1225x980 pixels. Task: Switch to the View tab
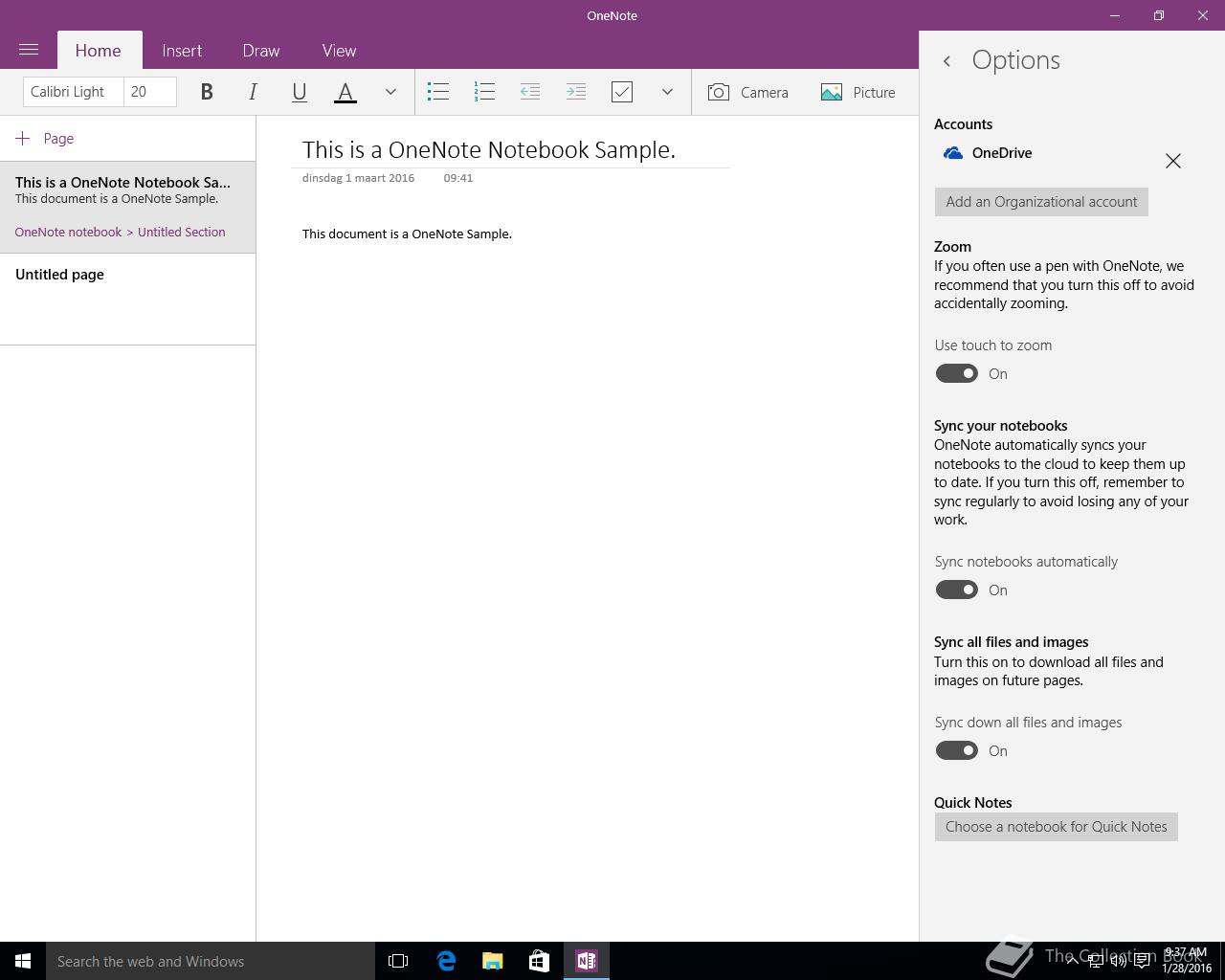[x=339, y=51]
